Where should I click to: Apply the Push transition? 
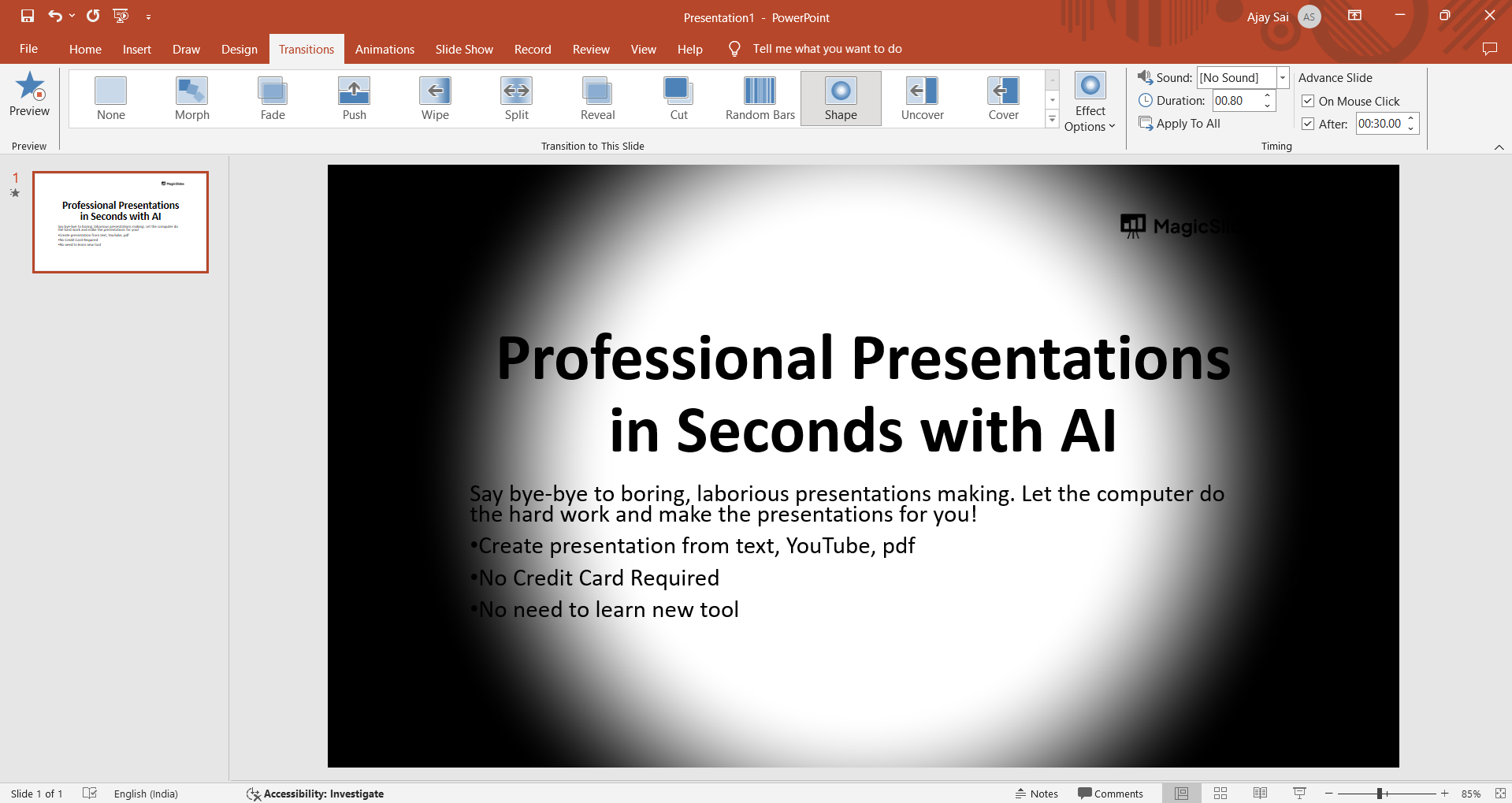[355, 99]
